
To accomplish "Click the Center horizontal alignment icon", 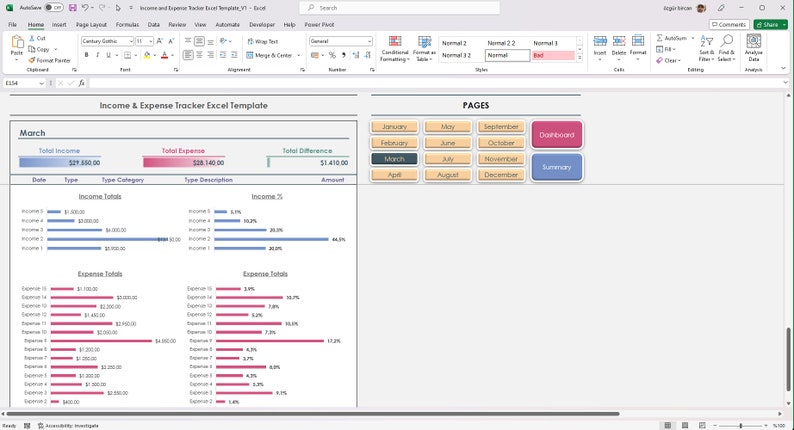I will point(200,55).
